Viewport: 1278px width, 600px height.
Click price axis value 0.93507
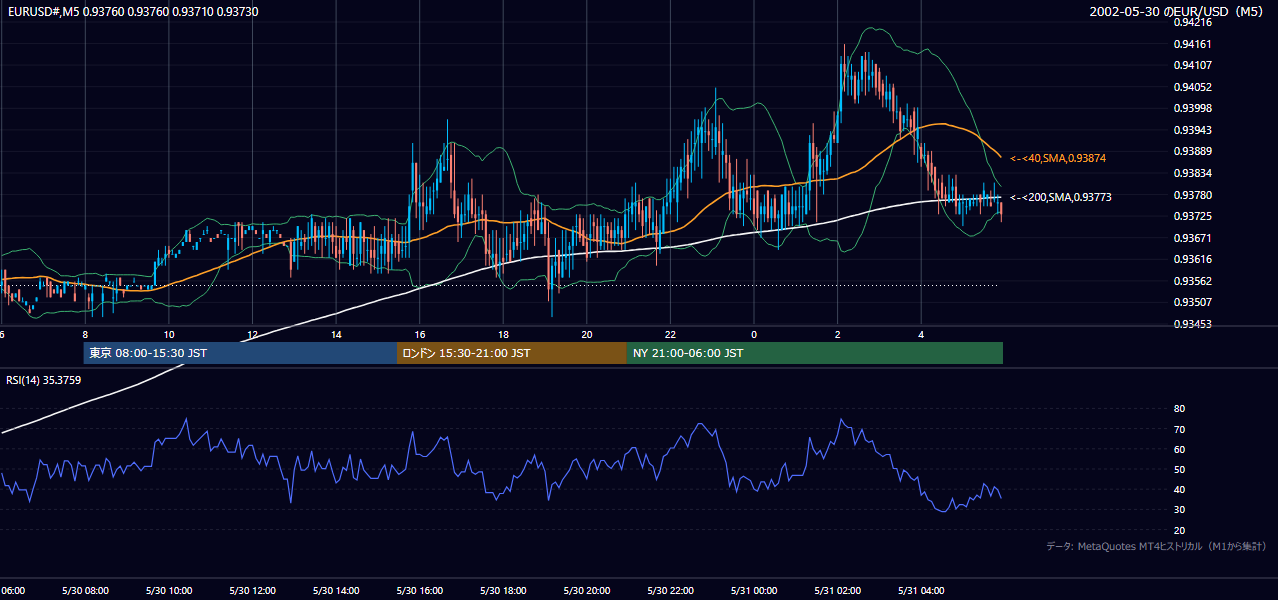pyautogui.click(x=1192, y=302)
